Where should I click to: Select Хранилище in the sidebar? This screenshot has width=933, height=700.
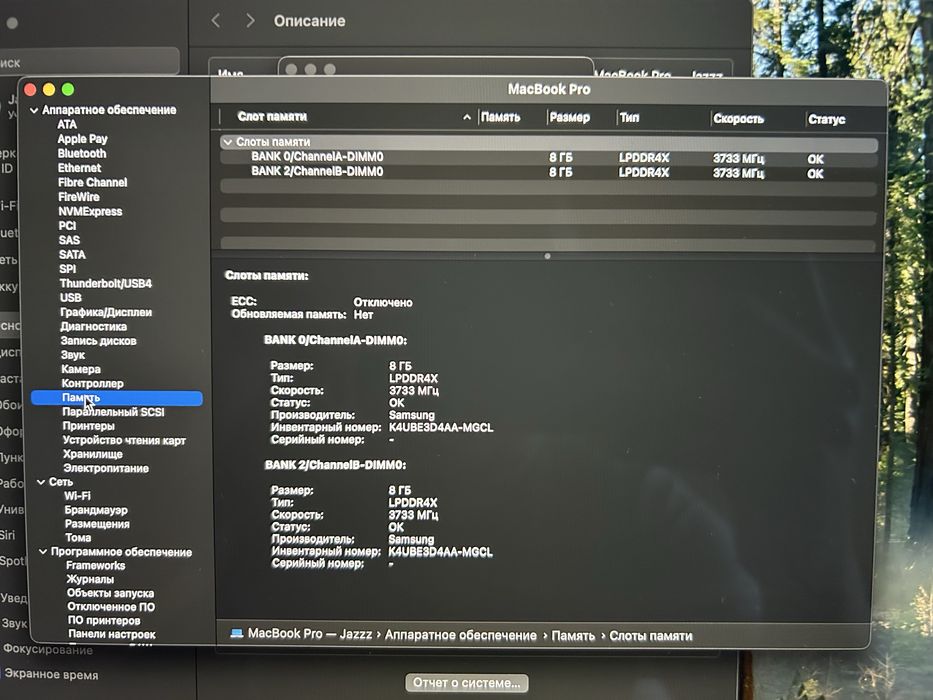93,454
